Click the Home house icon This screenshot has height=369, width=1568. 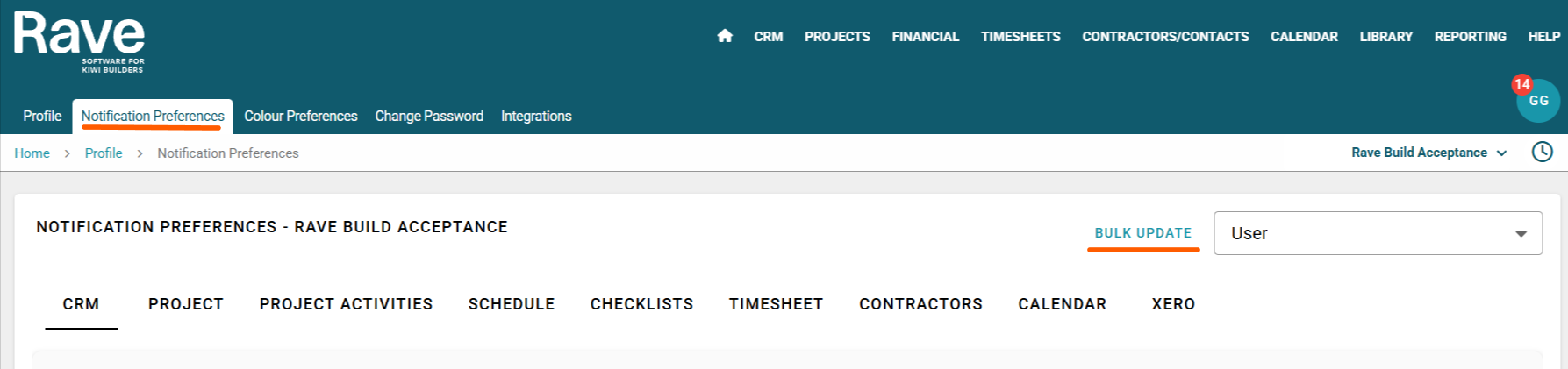tap(725, 36)
